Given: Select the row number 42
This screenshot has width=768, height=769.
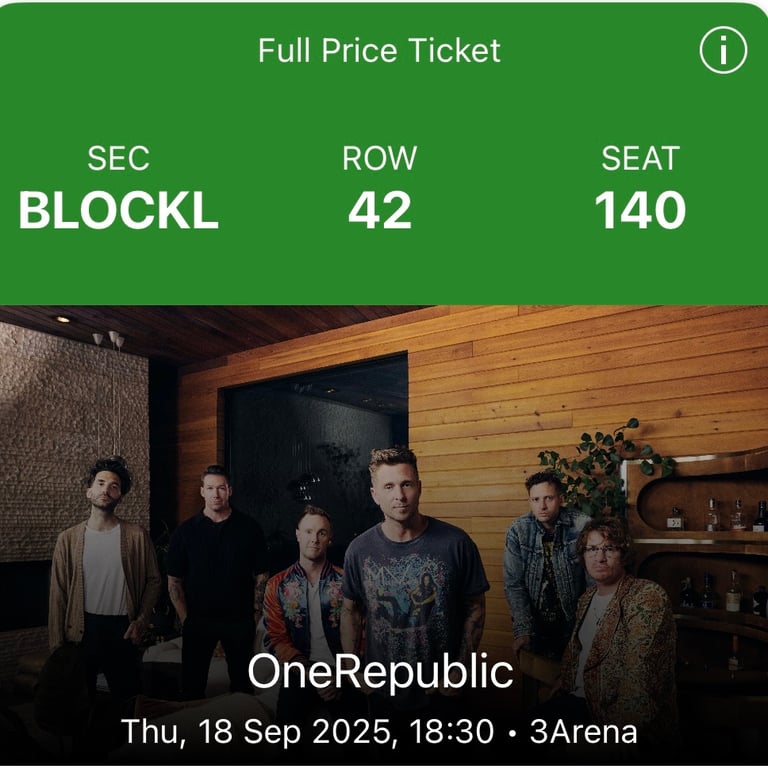Looking at the screenshot, I should tap(380, 210).
